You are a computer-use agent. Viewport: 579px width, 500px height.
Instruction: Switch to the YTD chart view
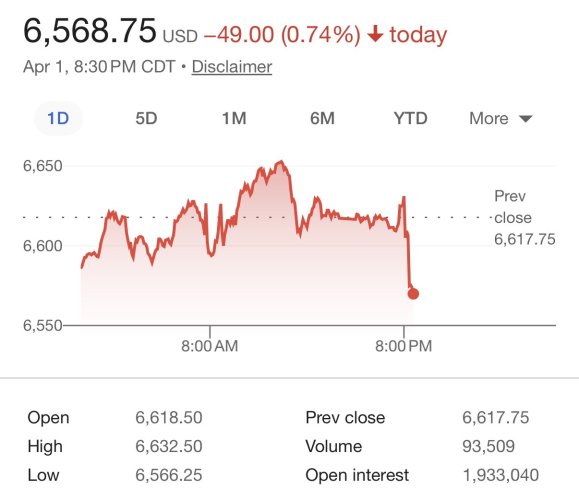(x=410, y=119)
